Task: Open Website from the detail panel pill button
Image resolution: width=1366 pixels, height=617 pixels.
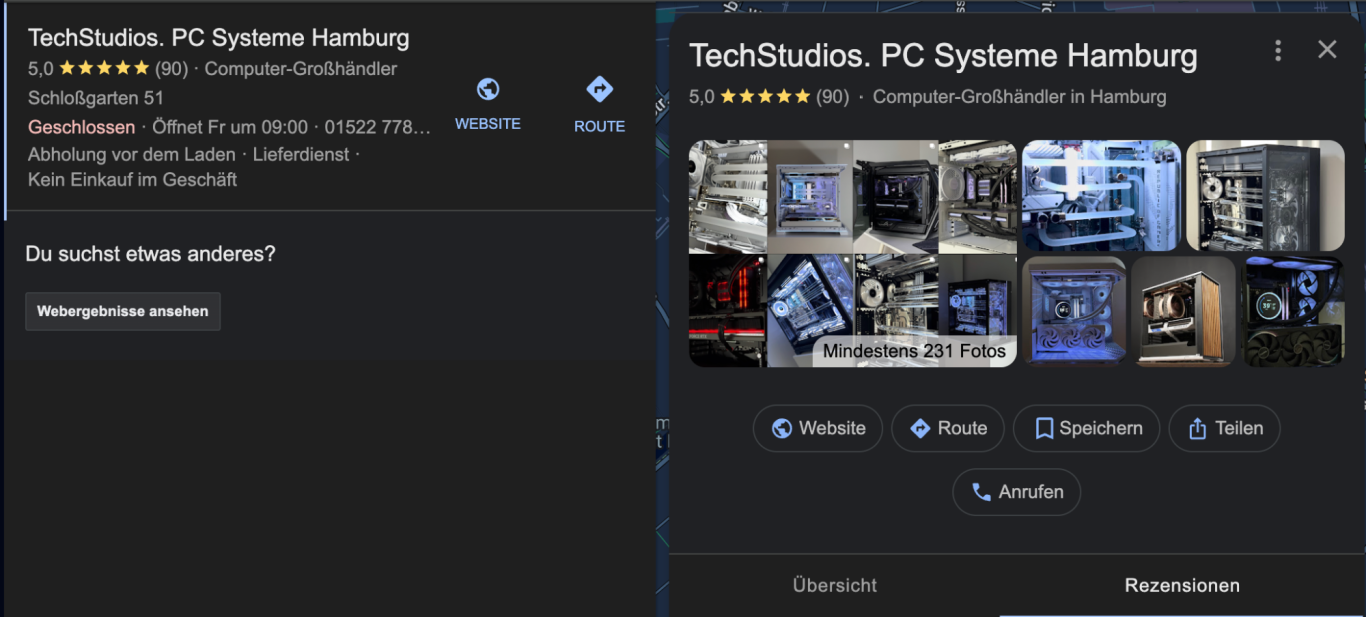Action: [818, 428]
